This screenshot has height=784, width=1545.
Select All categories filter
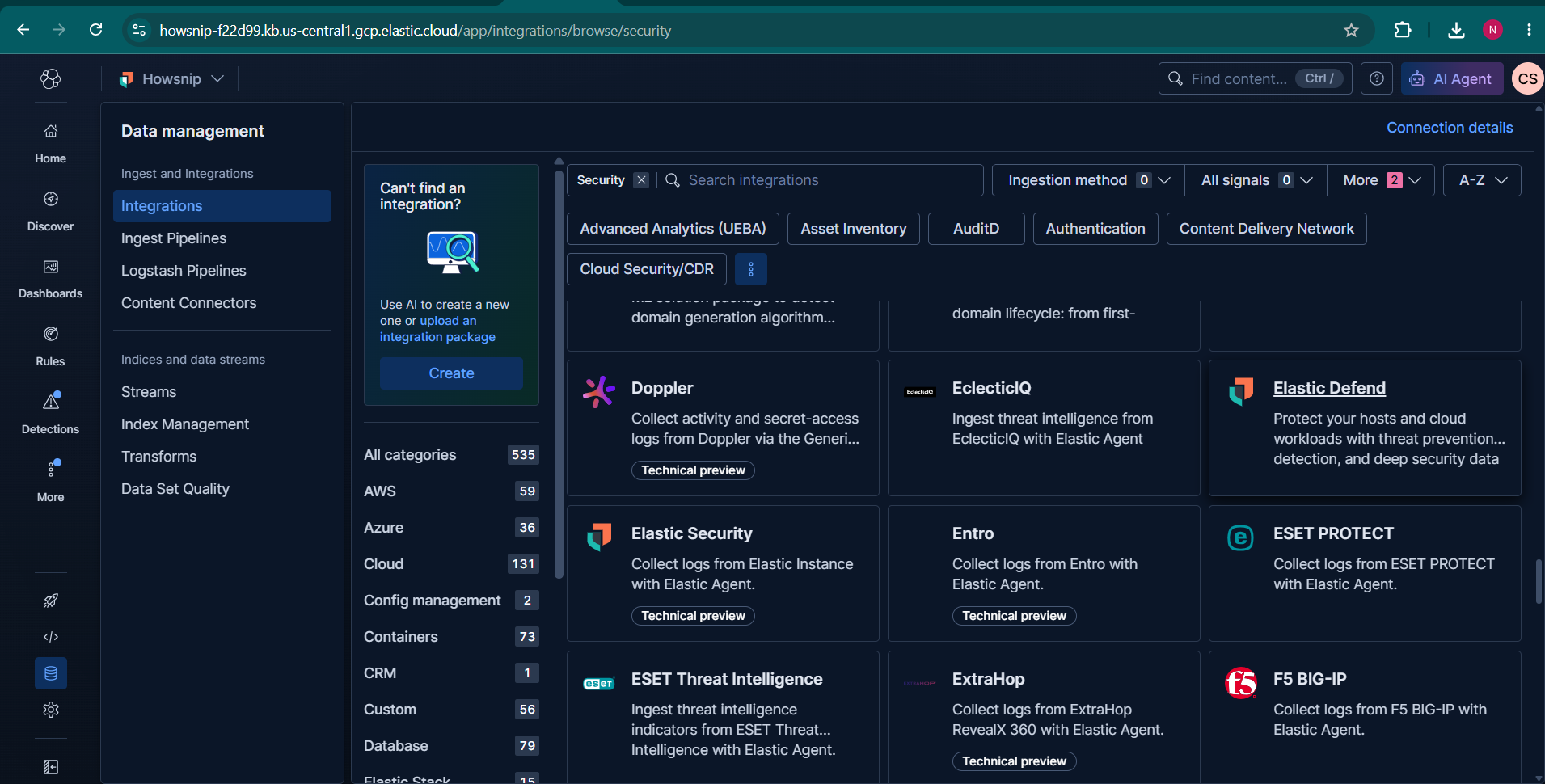pyautogui.click(x=451, y=455)
